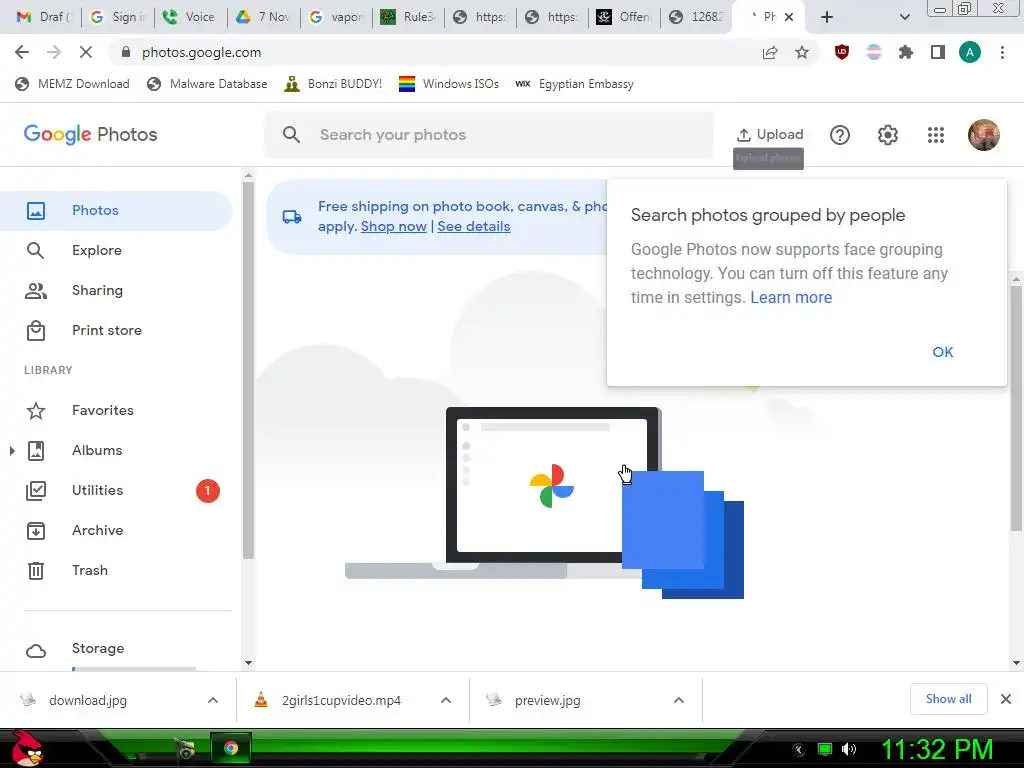Switch to the Voice tab

(189, 17)
